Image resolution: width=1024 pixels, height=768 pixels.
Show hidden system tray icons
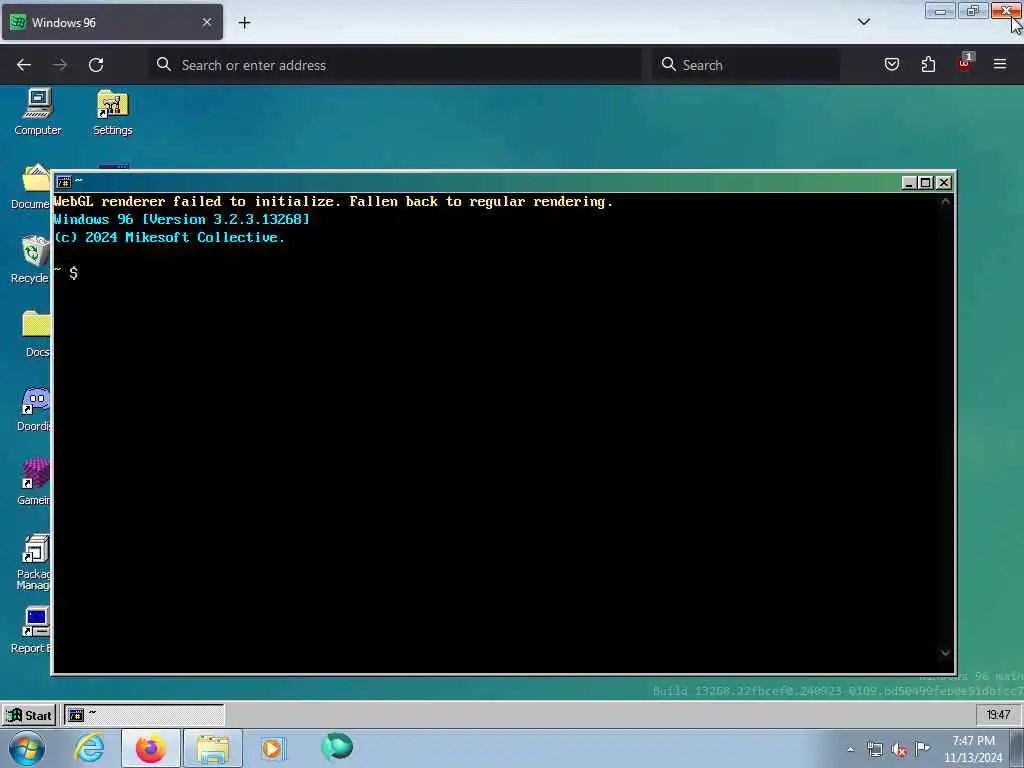(850, 750)
